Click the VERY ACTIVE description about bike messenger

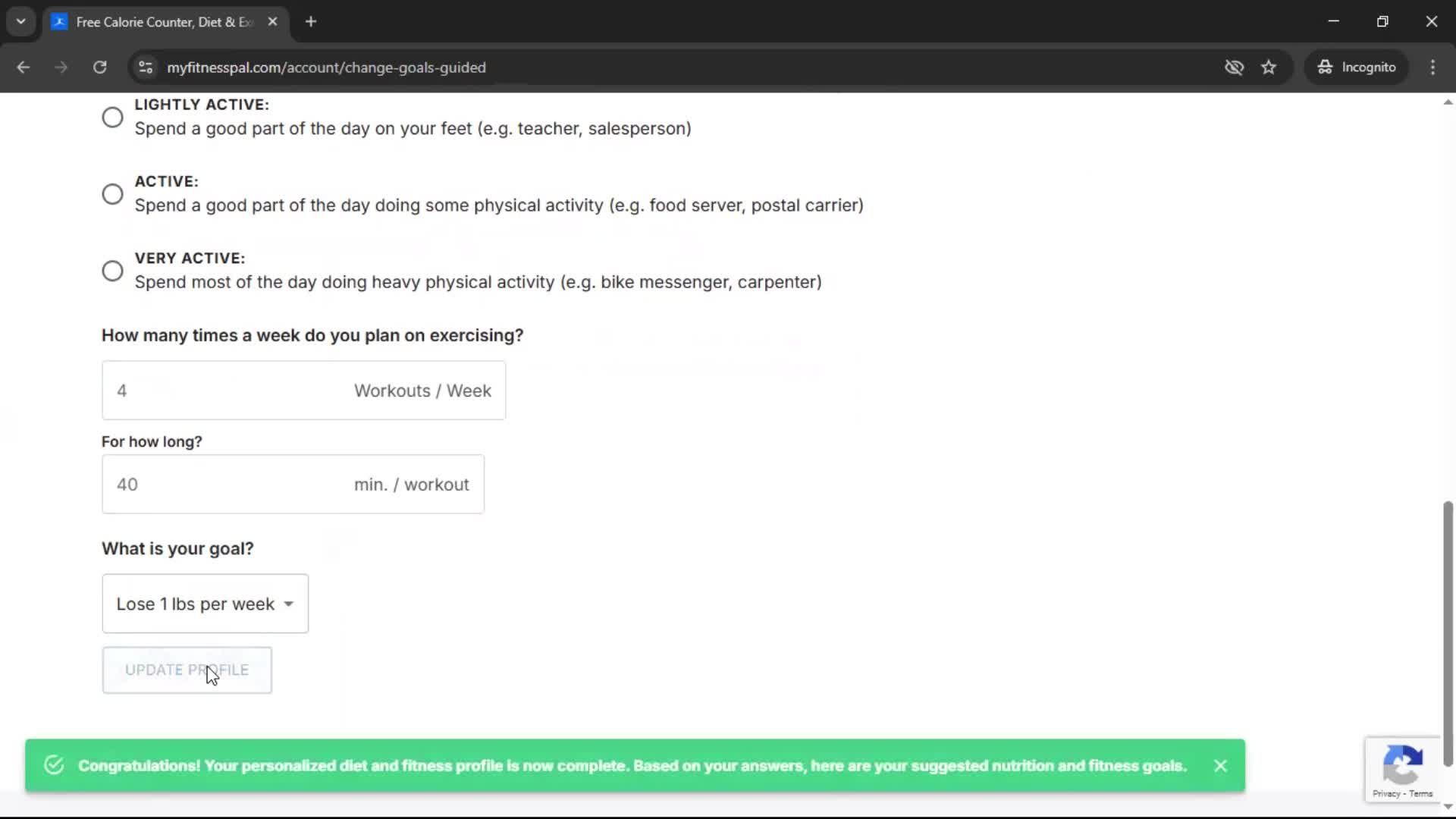click(x=479, y=282)
